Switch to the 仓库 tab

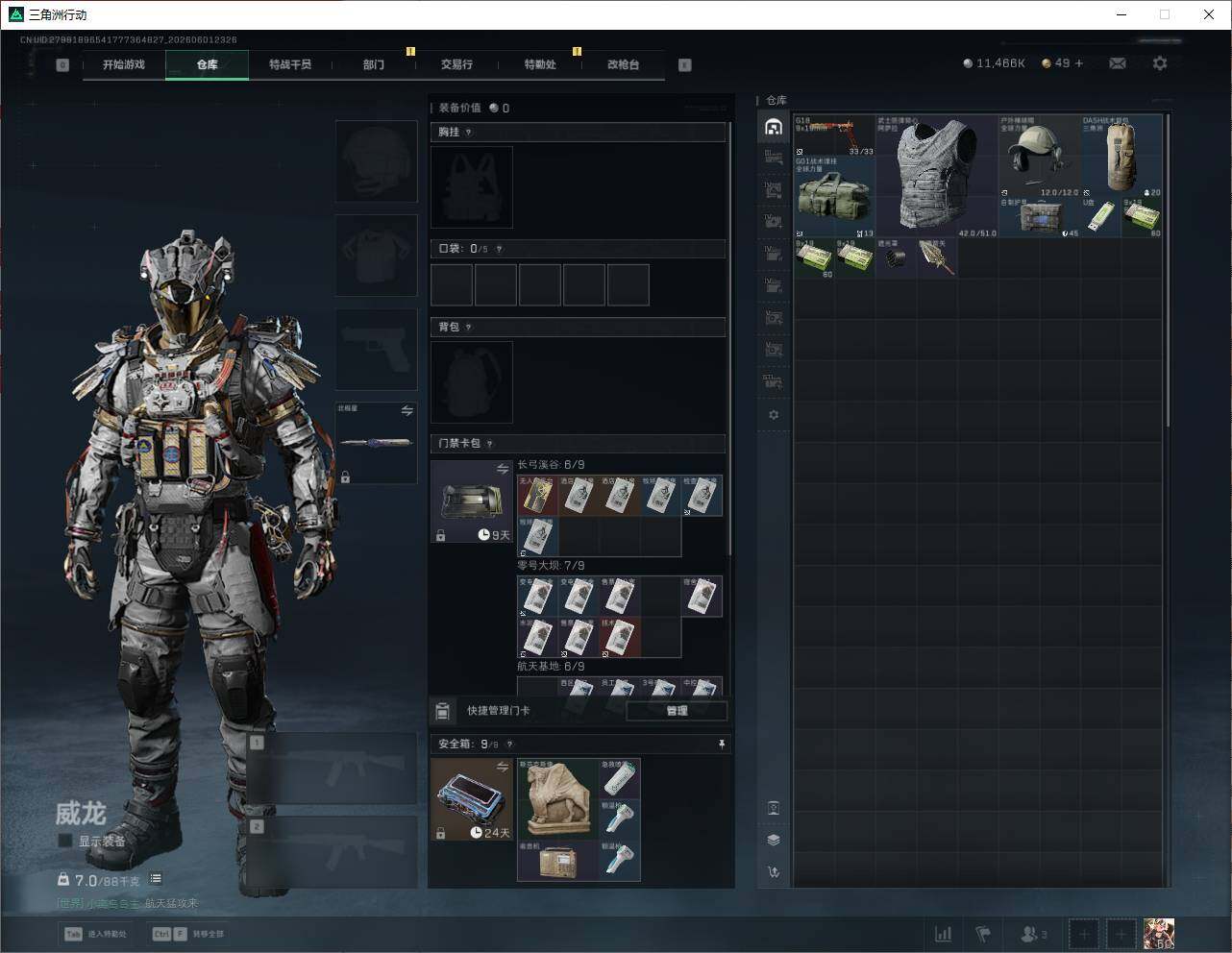208,64
